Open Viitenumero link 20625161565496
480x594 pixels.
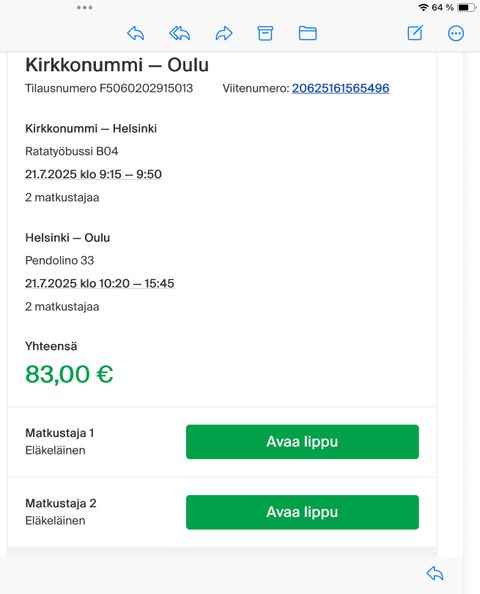coord(340,88)
